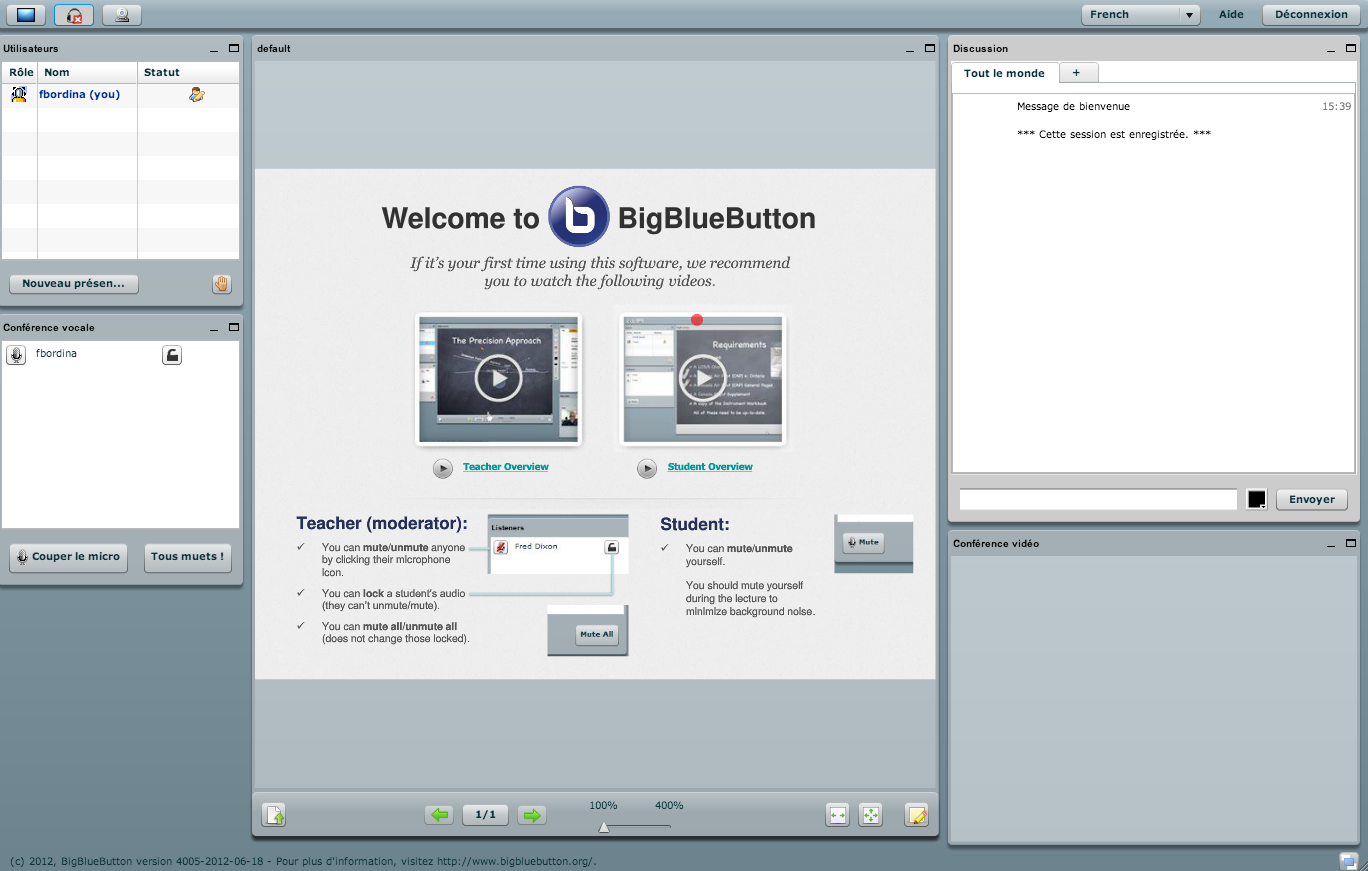Click the fit to width icon
This screenshot has width=1368, height=871.
[838, 815]
